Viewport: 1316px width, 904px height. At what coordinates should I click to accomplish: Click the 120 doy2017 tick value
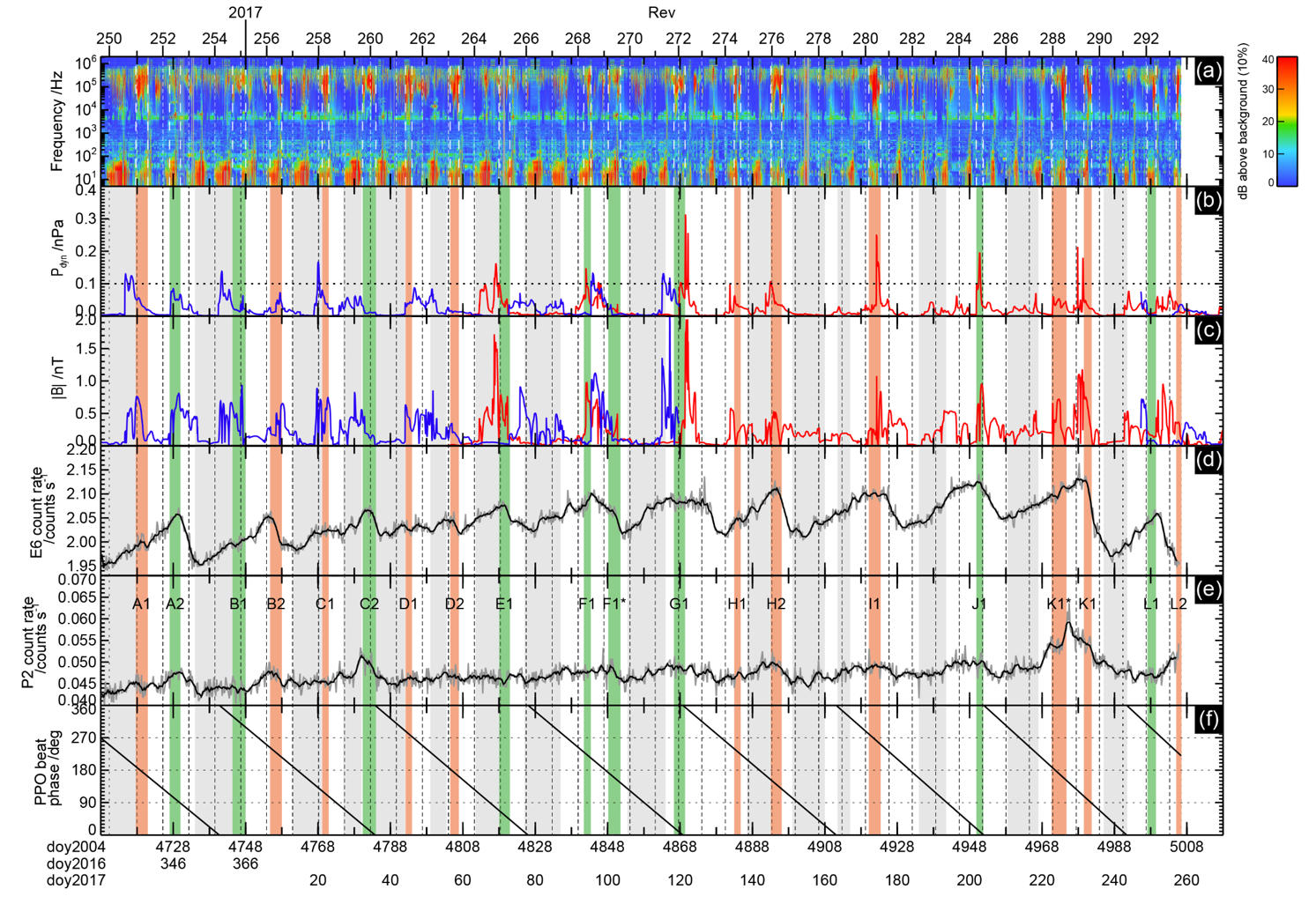[680, 880]
